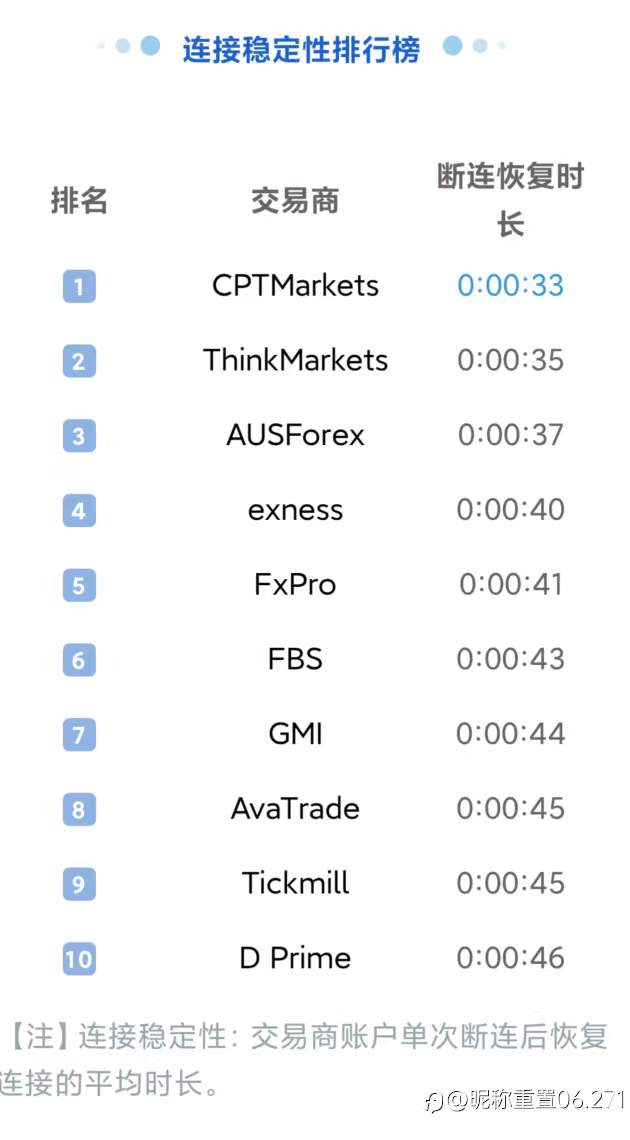Click the rank 9 badge icon

[79, 884]
